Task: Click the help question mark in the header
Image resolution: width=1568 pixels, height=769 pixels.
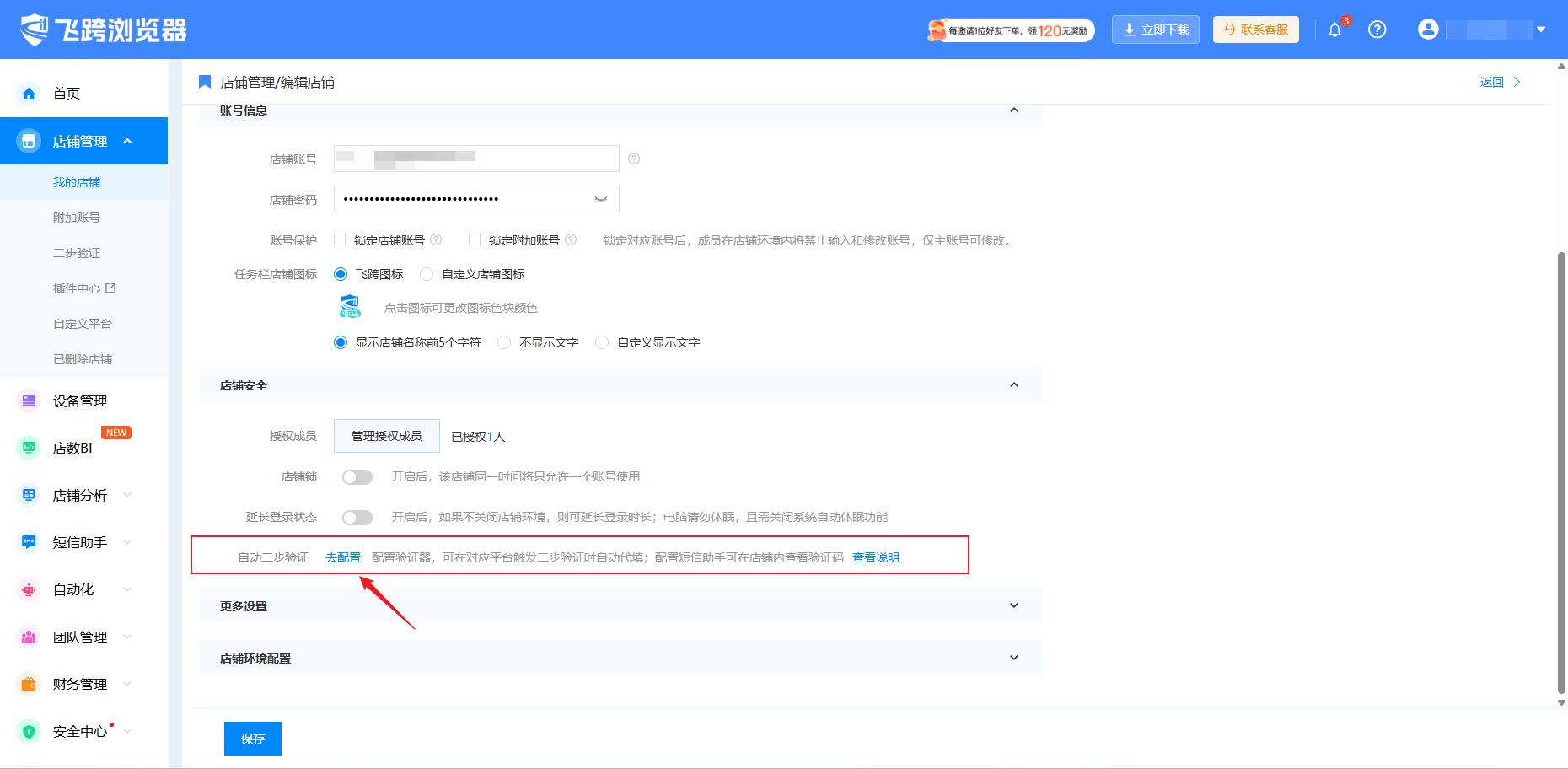Action: (x=1377, y=30)
